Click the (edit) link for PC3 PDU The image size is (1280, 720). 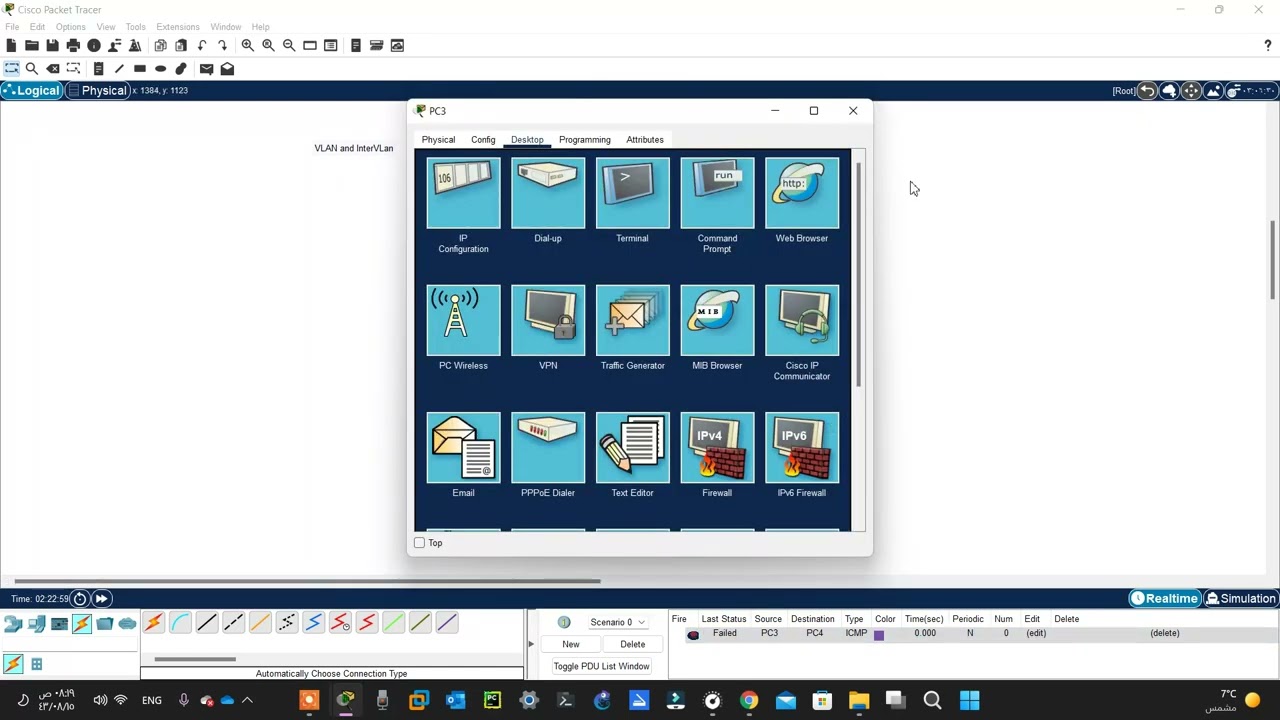1036,633
